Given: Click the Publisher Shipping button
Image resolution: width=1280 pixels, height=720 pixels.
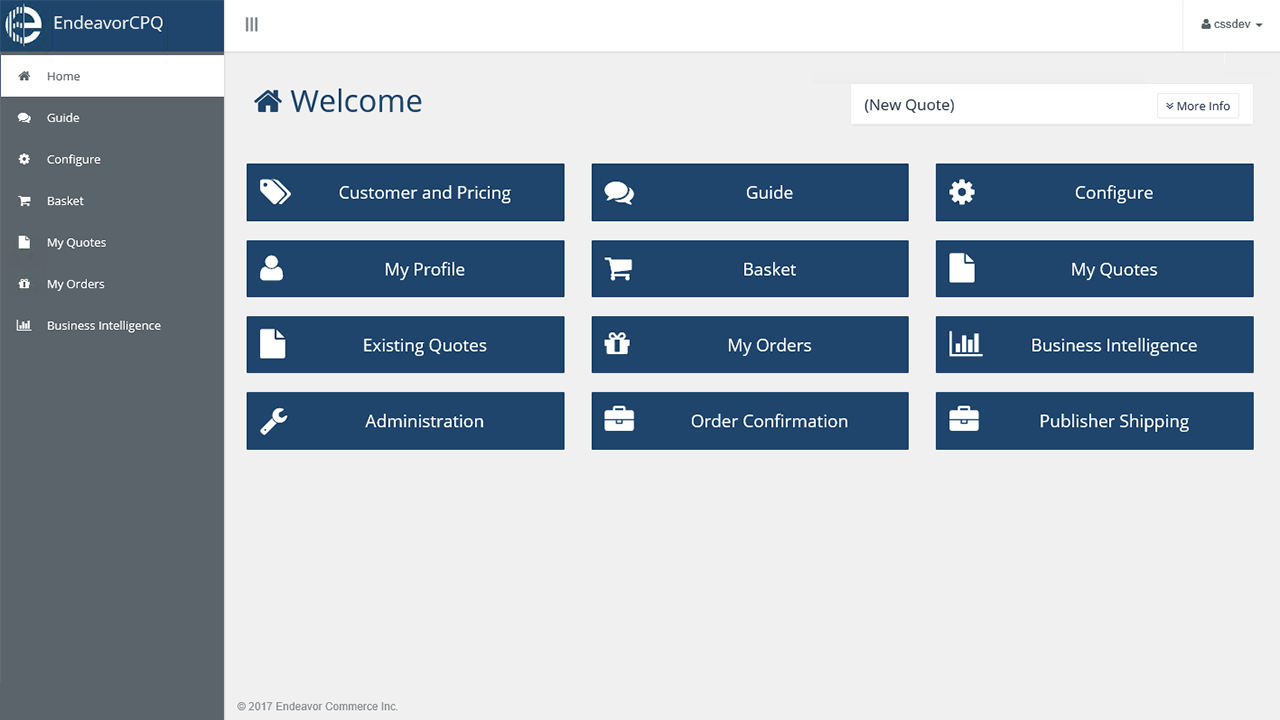Looking at the screenshot, I should click(1094, 420).
